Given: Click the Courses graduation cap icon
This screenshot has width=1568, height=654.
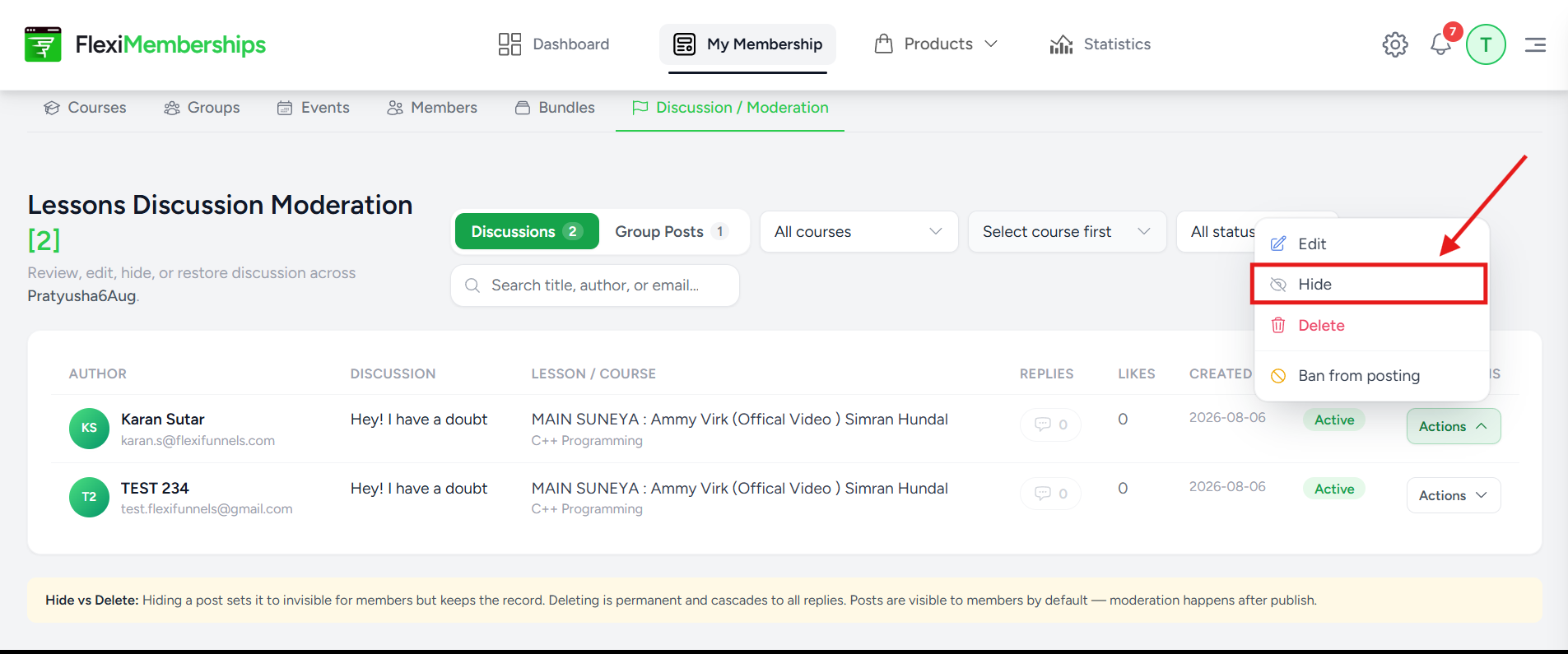Looking at the screenshot, I should point(52,108).
